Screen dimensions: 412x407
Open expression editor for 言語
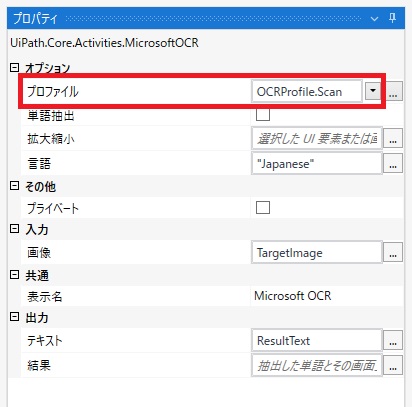(x=393, y=163)
